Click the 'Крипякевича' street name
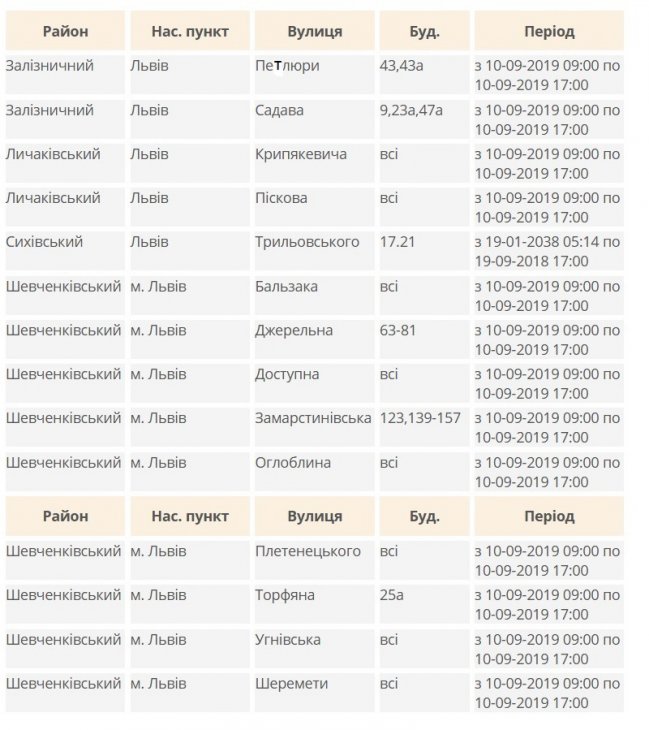 [301, 154]
